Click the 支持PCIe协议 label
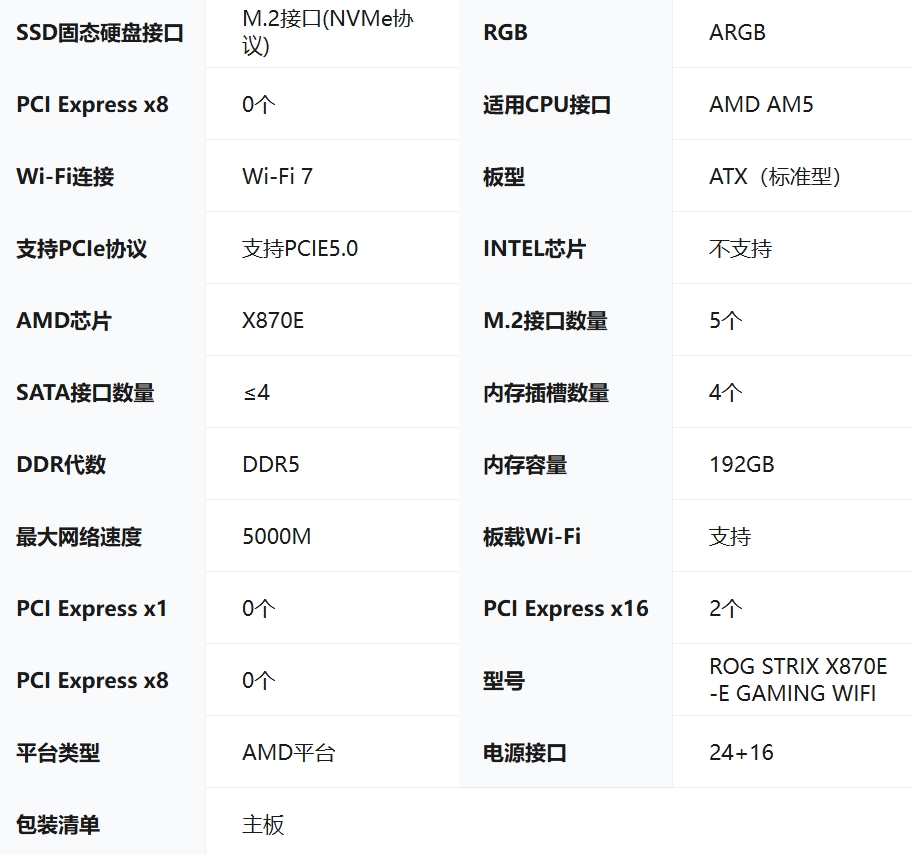 (82, 249)
